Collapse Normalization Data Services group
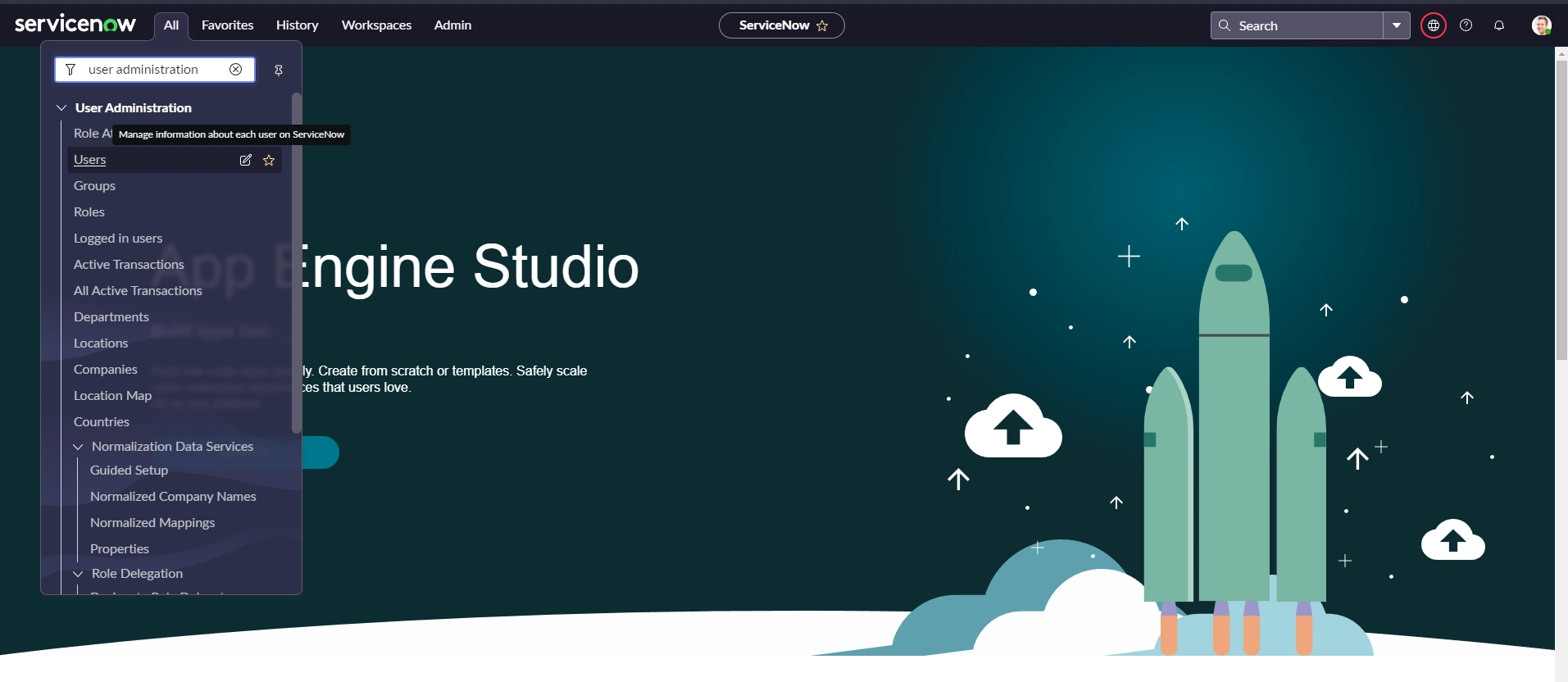1568x682 pixels. (79, 447)
